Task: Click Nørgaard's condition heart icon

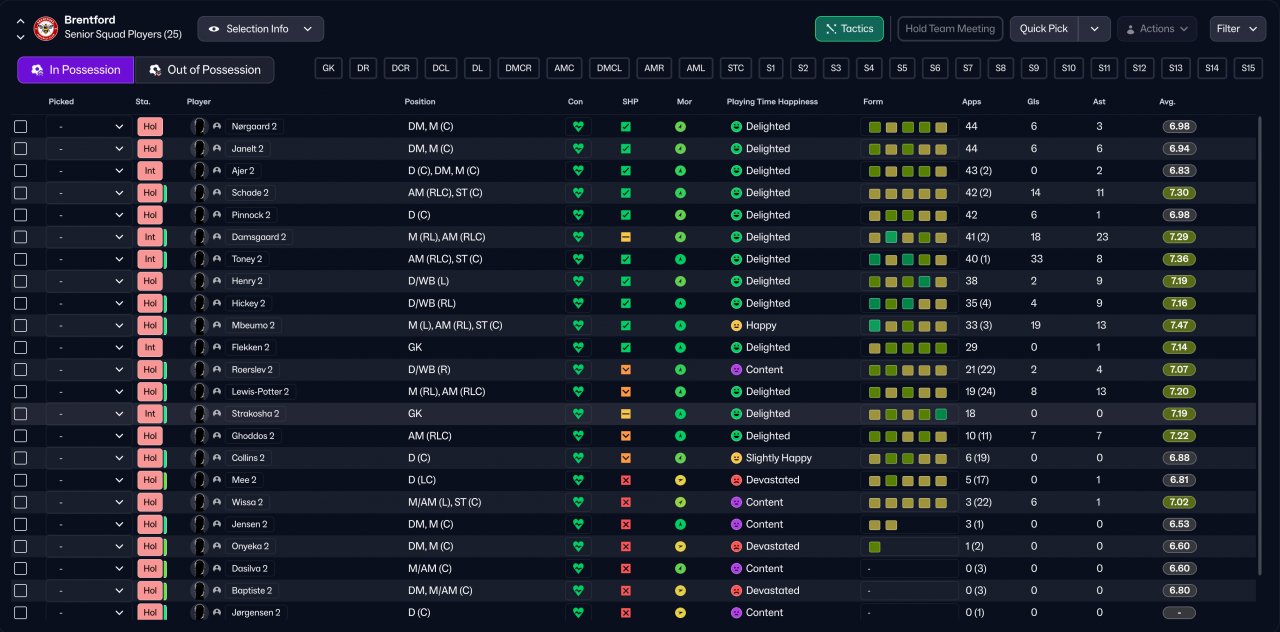Action: pos(577,127)
